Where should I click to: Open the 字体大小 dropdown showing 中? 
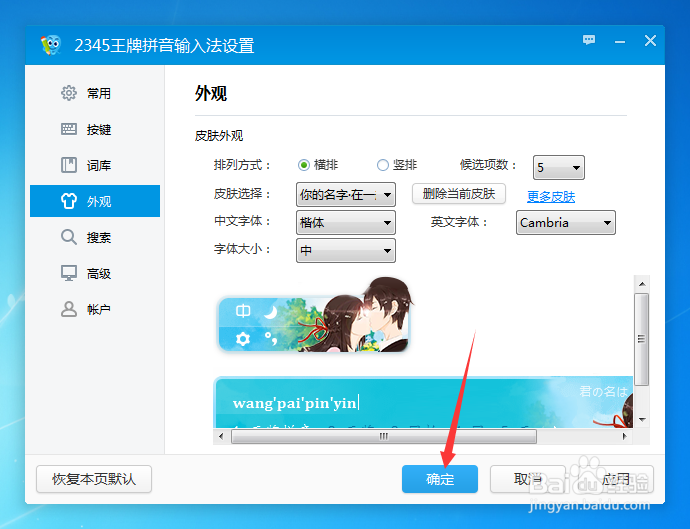[x=345, y=250]
